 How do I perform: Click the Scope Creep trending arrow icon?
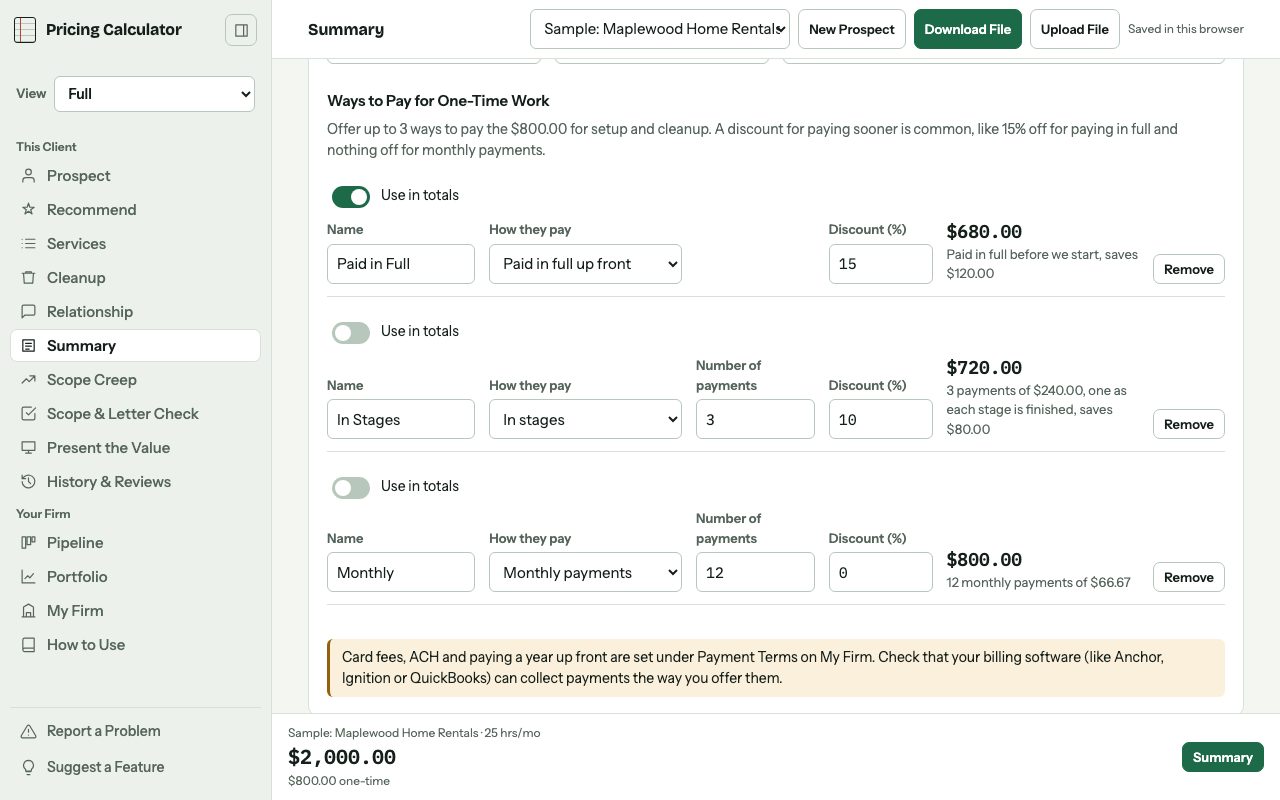tap(28, 380)
